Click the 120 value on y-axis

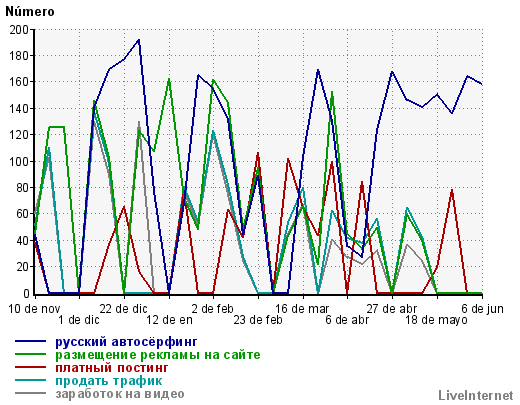click(x=20, y=135)
